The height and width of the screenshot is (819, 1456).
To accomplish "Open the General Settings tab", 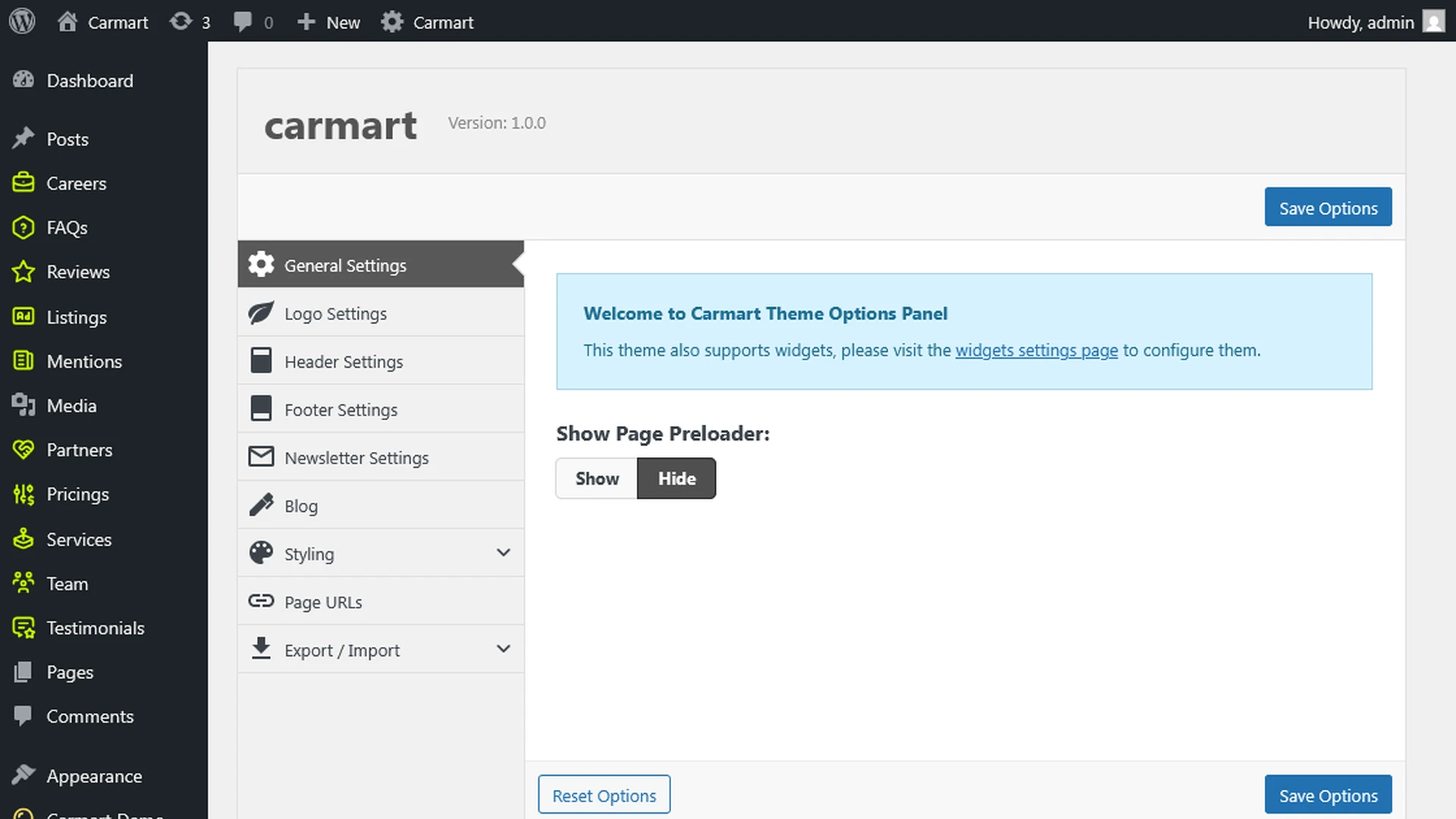I will pos(381,265).
